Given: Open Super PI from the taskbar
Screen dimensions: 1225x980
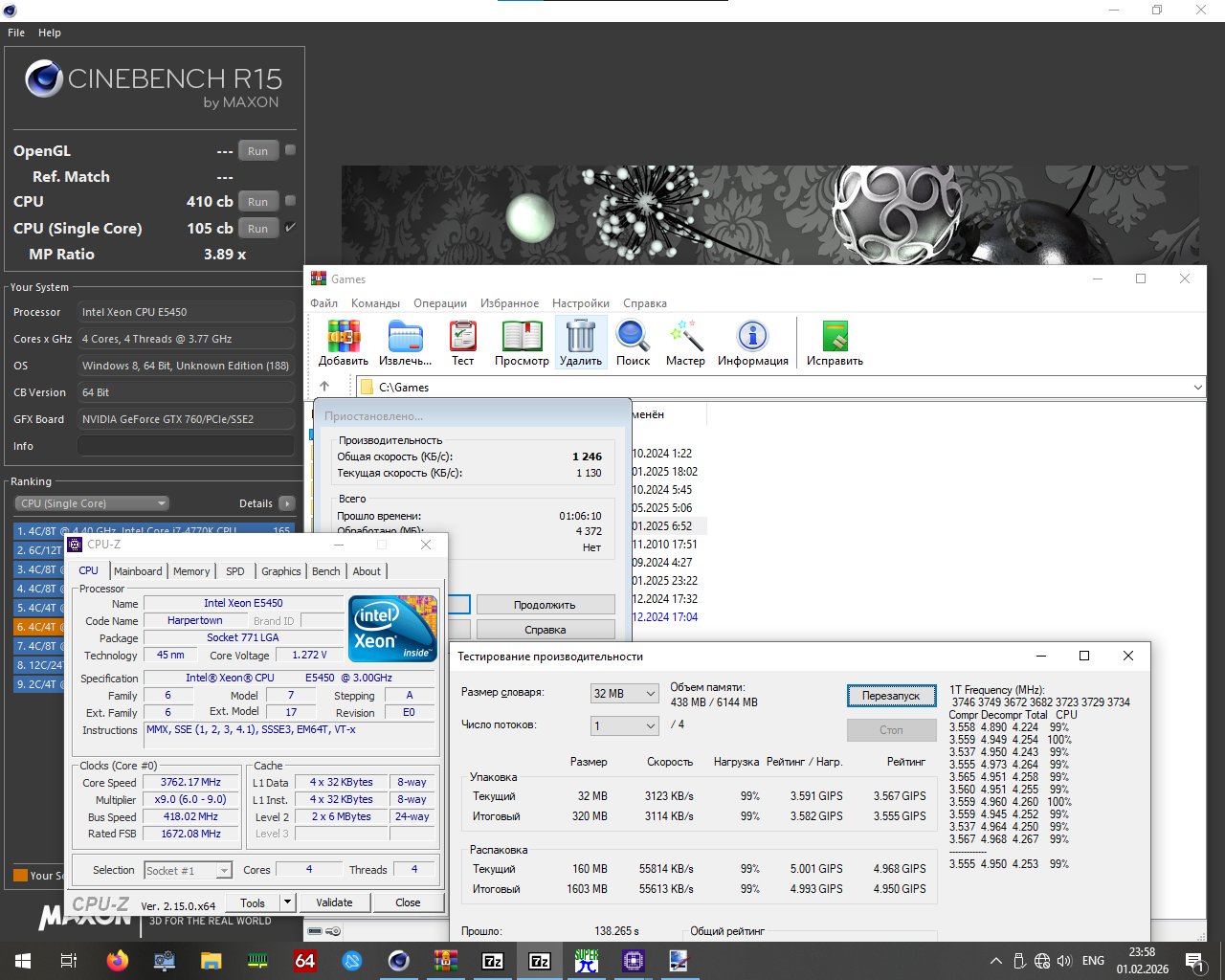Looking at the screenshot, I should pos(587,961).
